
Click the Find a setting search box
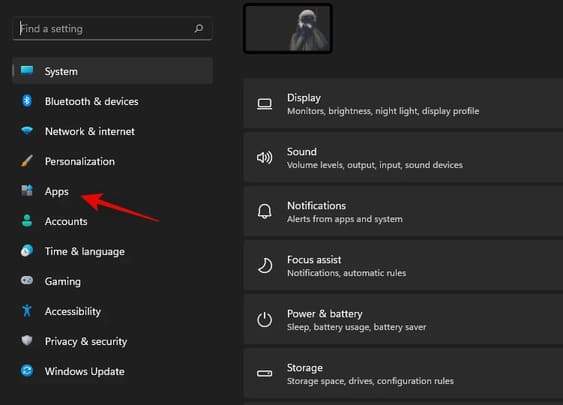pyautogui.click(x=113, y=28)
